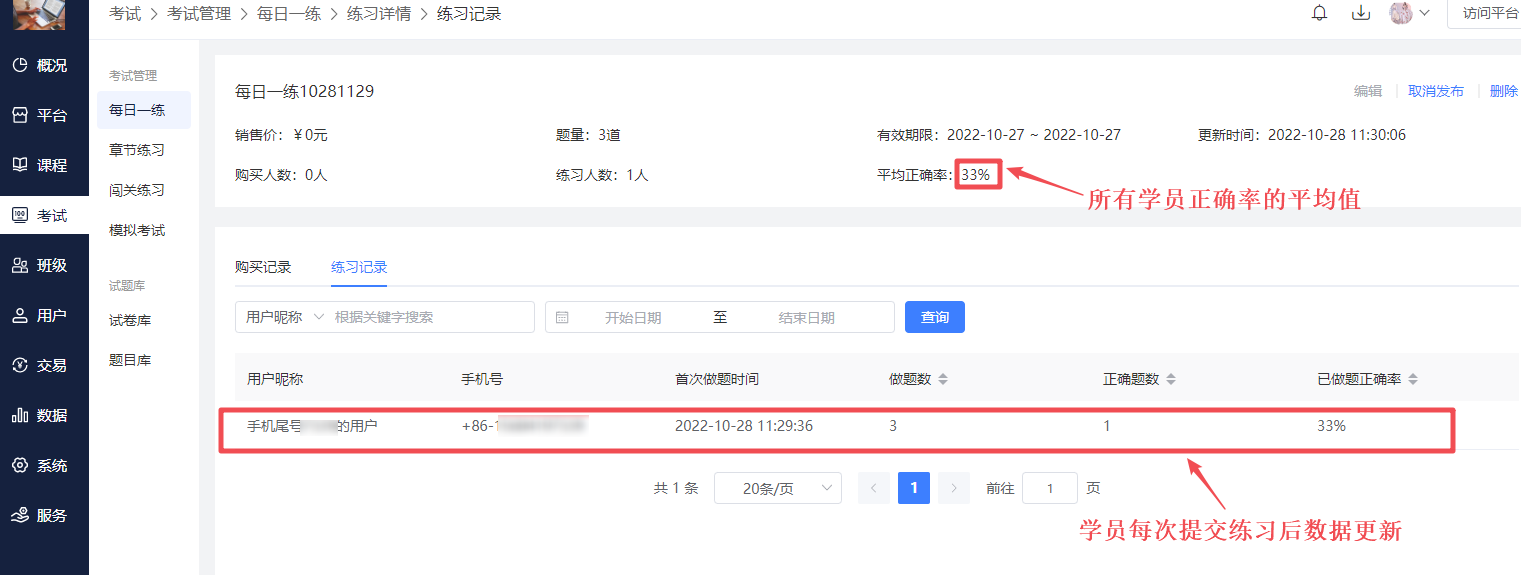Open notifications bell icon

click(1319, 13)
